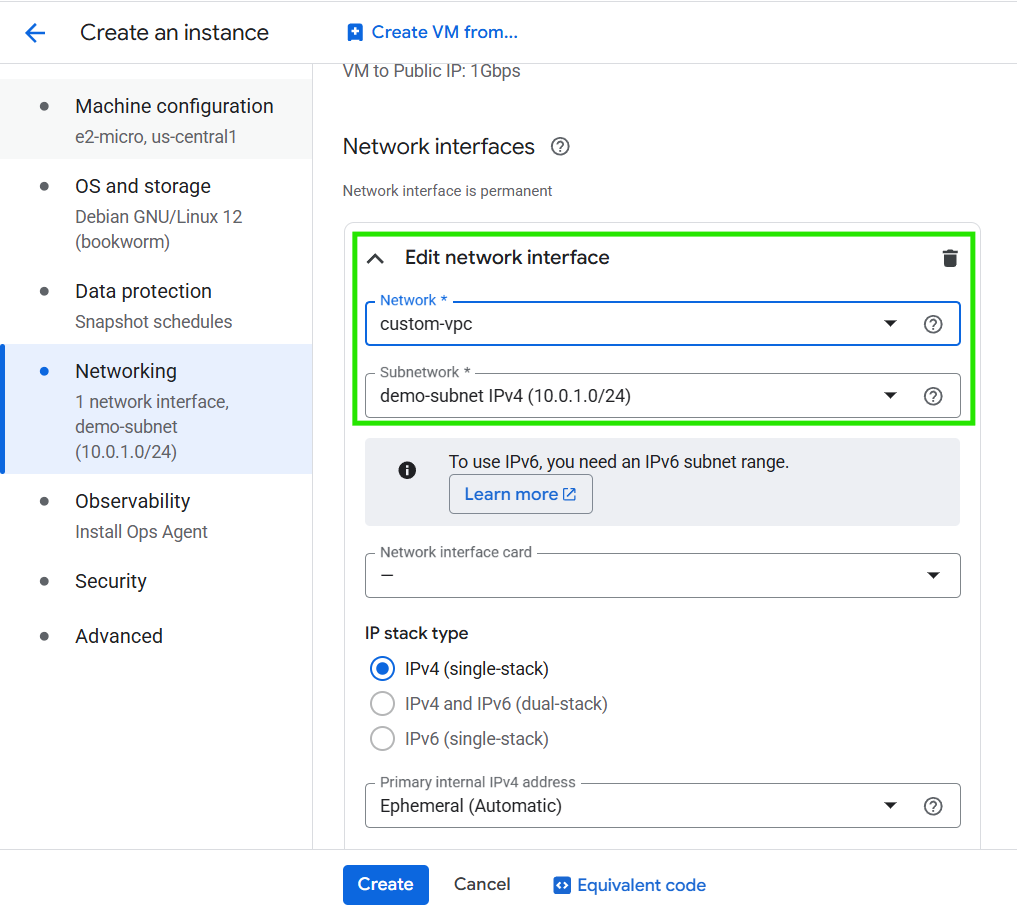Collapse the Edit network interface section
1017x918 pixels.
coord(375,258)
